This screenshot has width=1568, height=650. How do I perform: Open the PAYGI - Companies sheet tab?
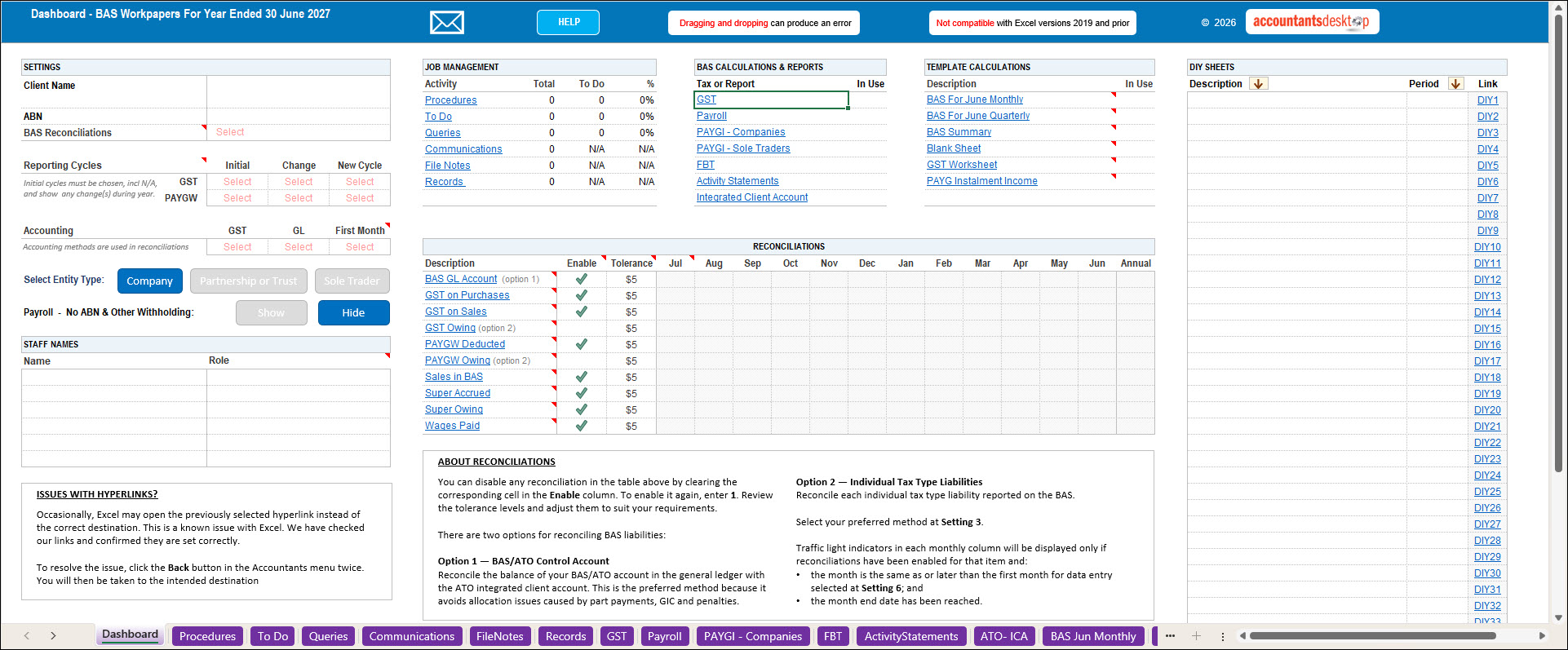tap(753, 636)
